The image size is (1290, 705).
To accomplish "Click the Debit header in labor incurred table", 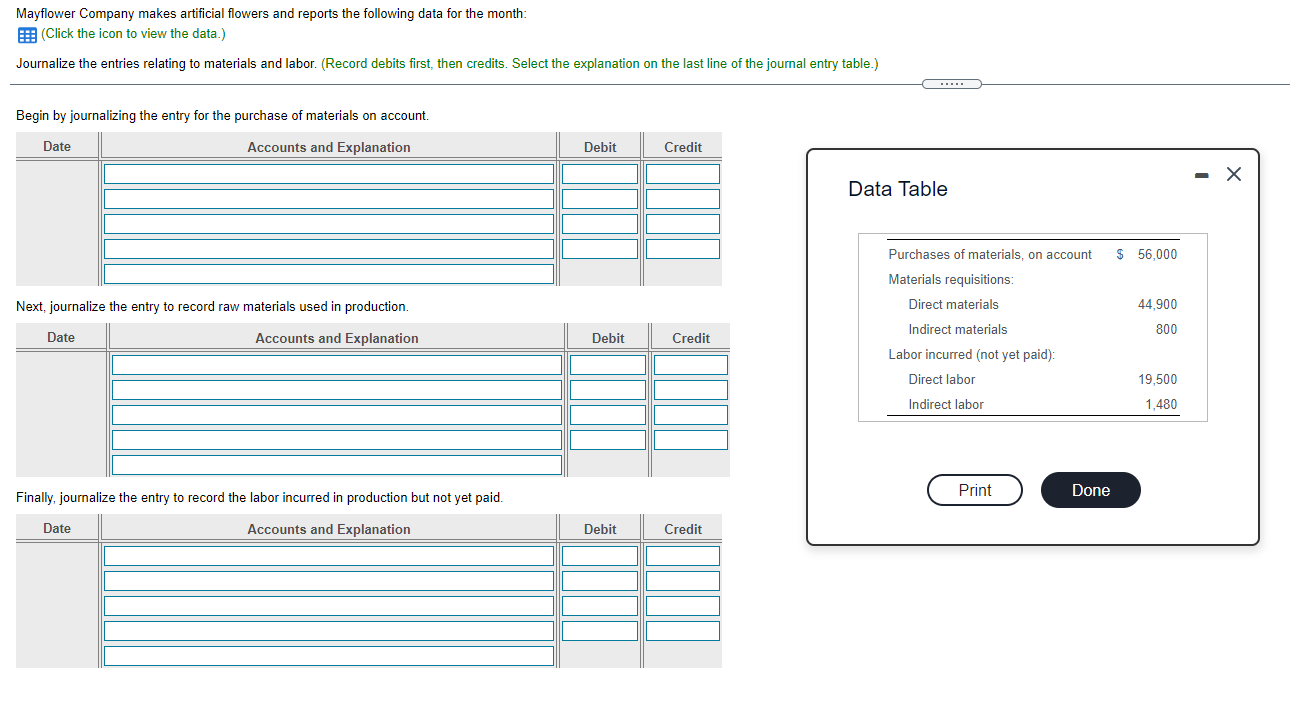I will pos(600,529).
